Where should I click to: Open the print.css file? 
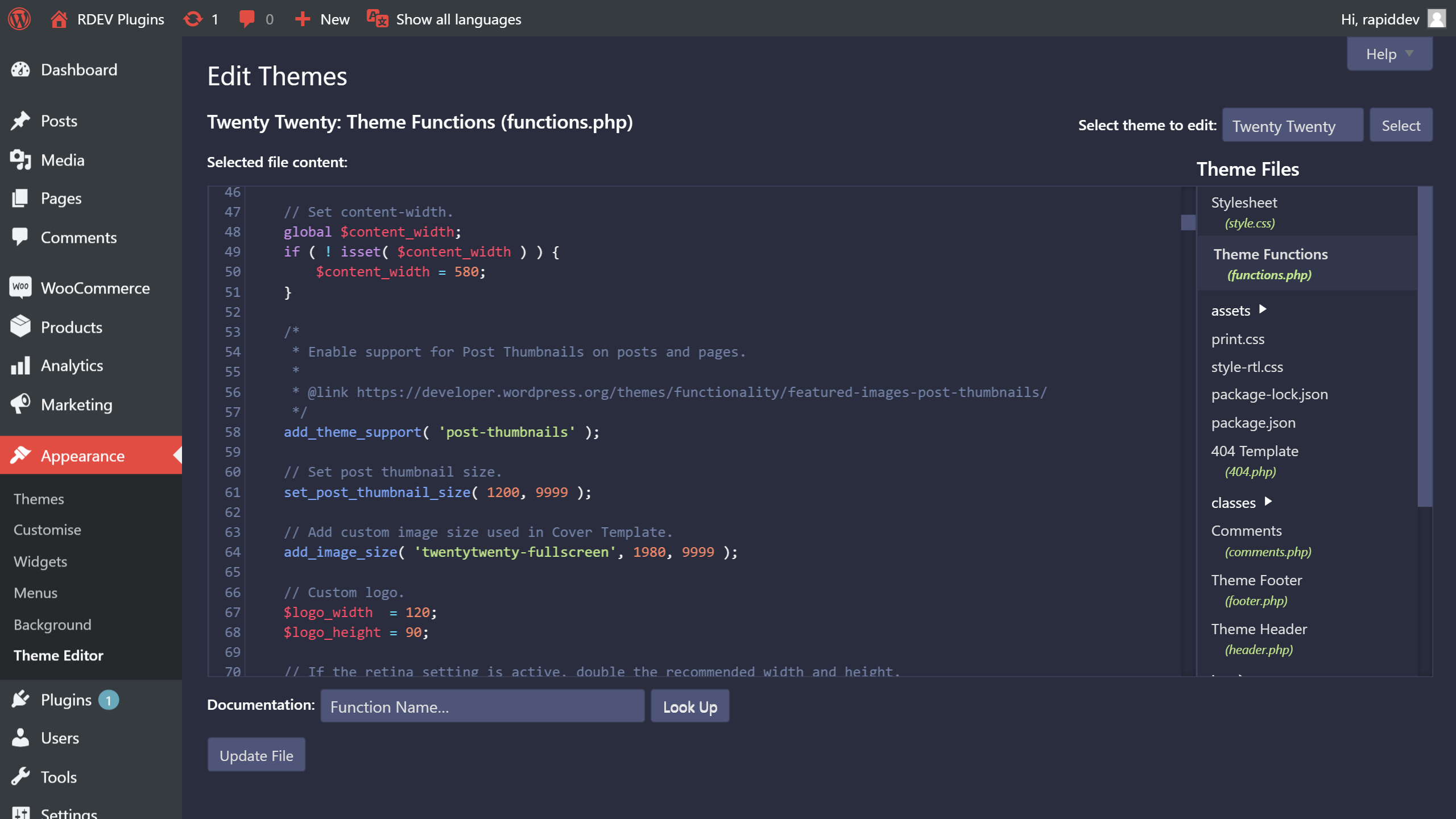pyautogui.click(x=1238, y=338)
